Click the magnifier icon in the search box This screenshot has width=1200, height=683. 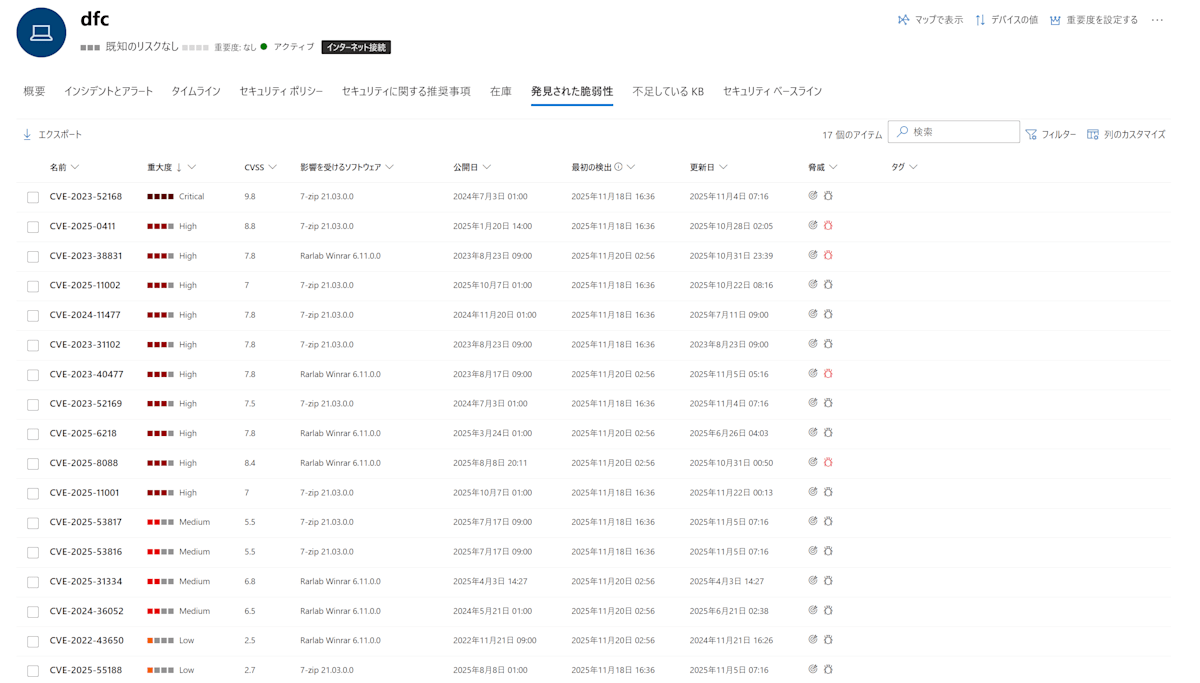click(x=902, y=132)
